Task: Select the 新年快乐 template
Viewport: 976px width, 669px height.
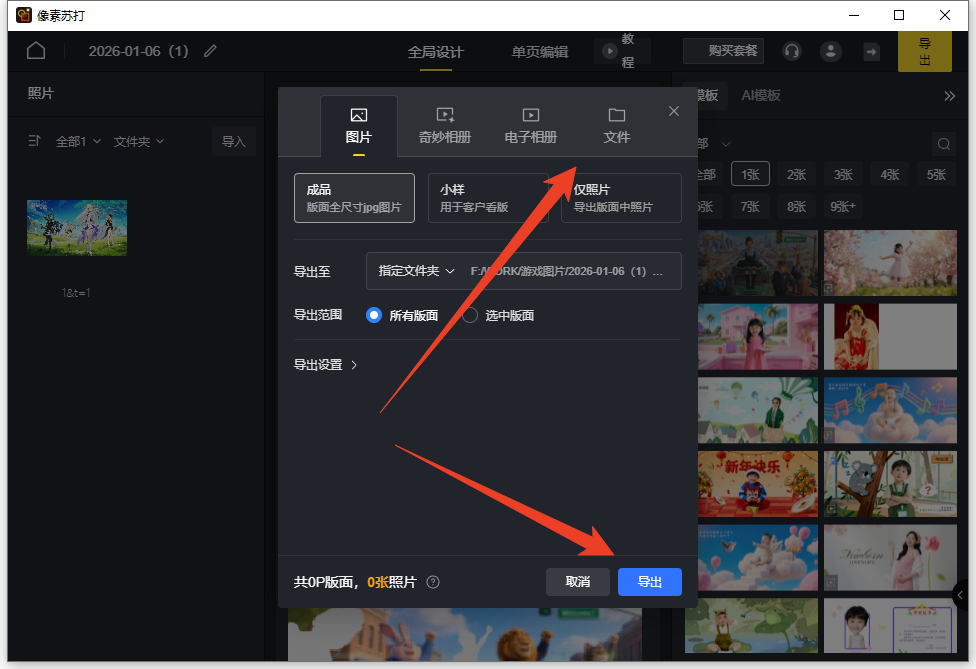Action: pos(758,484)
